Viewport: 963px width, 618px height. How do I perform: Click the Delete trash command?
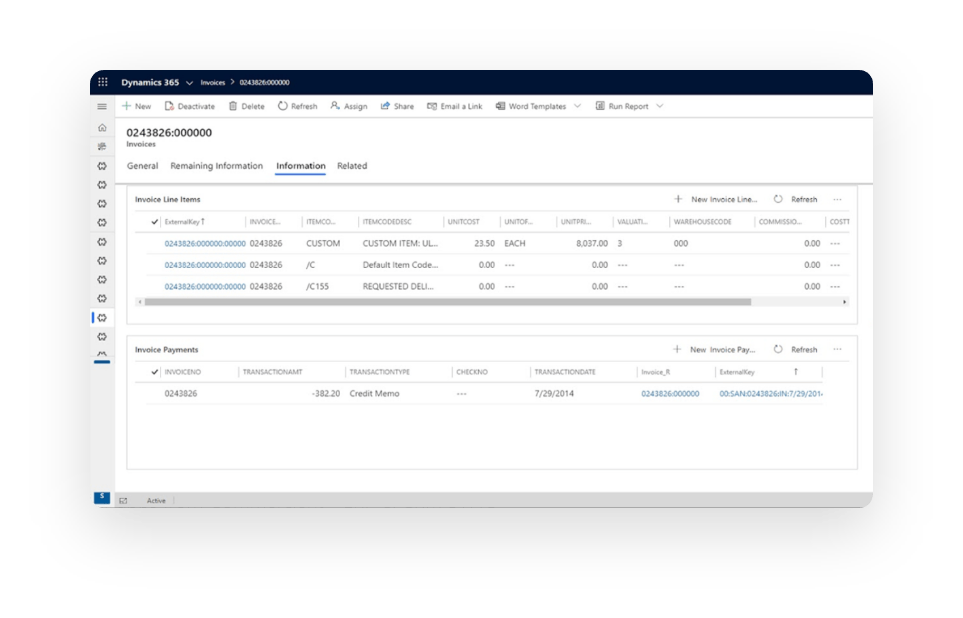coord(246,106)
